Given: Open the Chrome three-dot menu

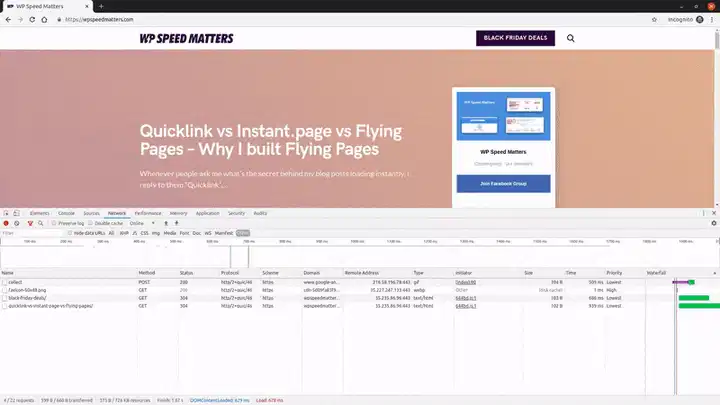Looking at the screenshot, I should (712, 19).
